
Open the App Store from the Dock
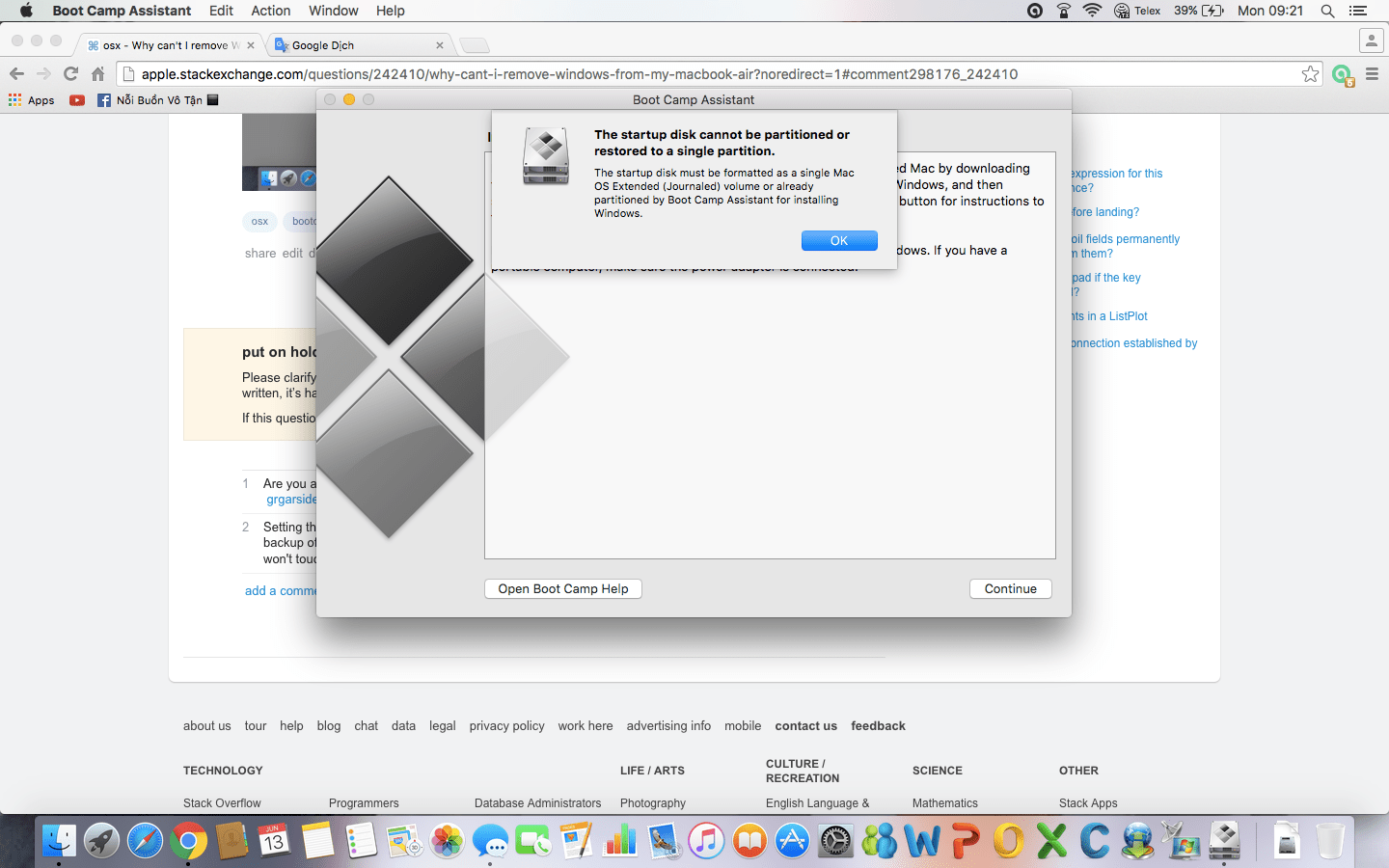792,841
